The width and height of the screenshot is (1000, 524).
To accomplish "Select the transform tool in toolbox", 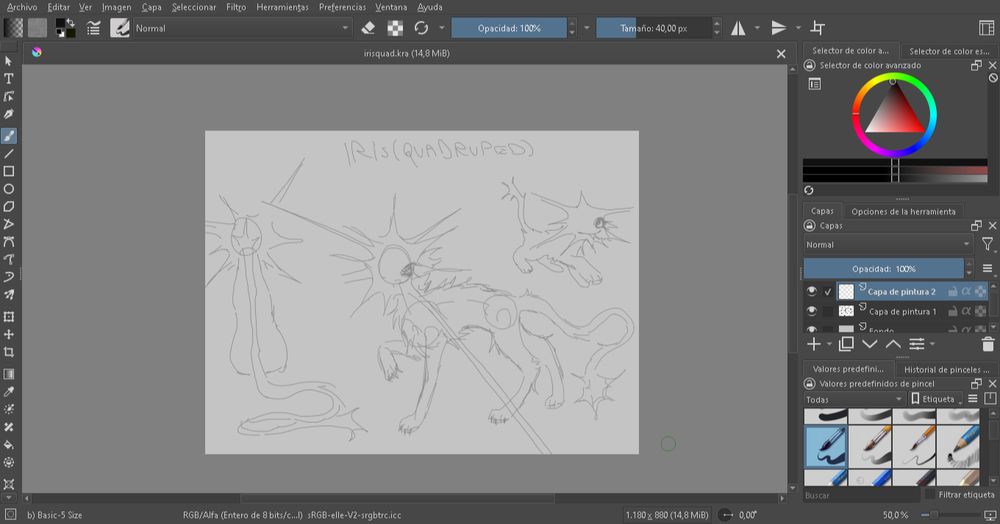I will point(9,317).
